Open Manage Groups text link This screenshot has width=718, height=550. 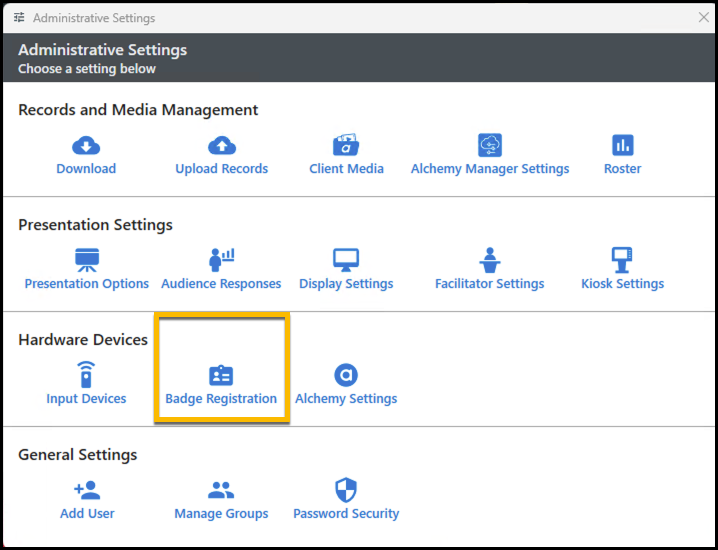tap(221, 514)
